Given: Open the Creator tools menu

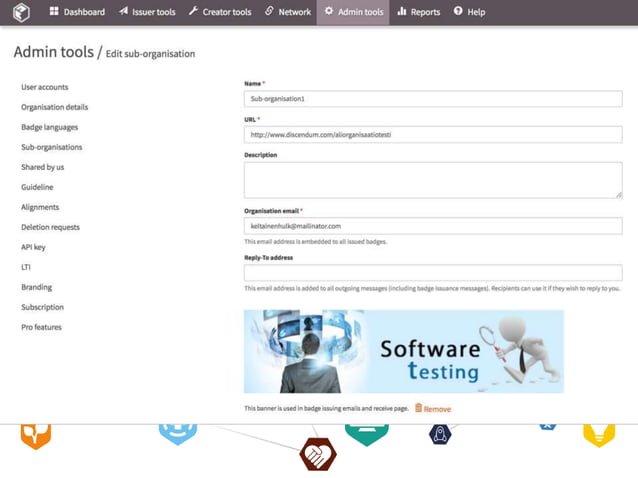Looking at the screenshot, I should pyautogui.click(x=220, y=12).
